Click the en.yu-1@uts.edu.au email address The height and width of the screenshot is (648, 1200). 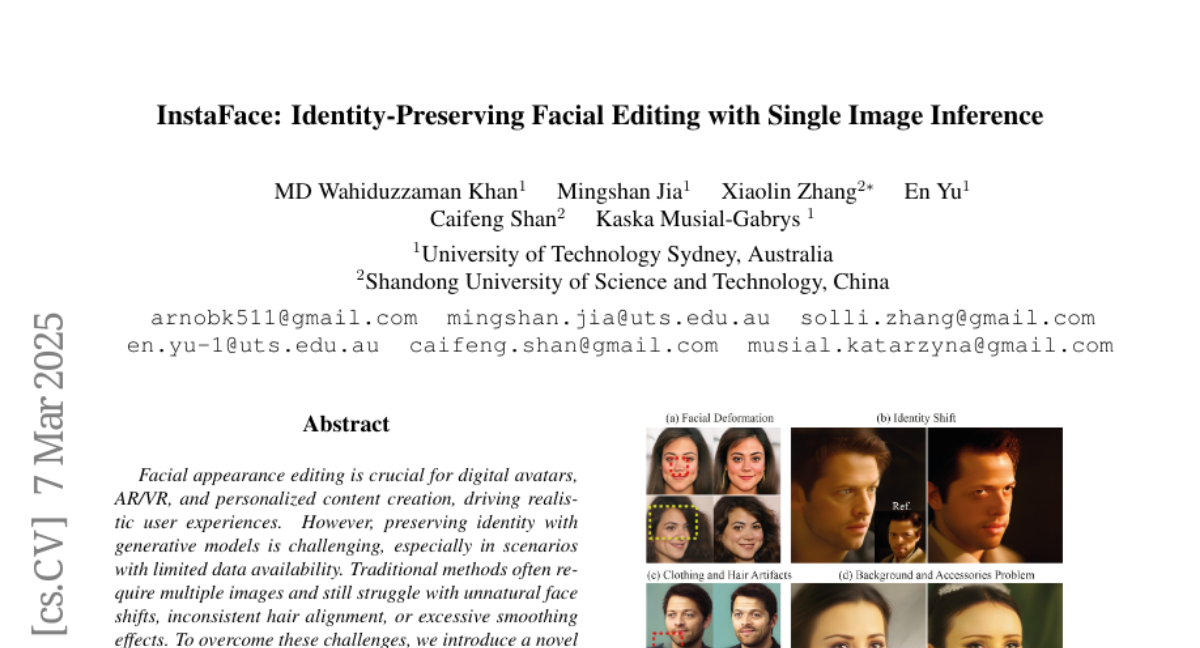(x=253, y=346)
